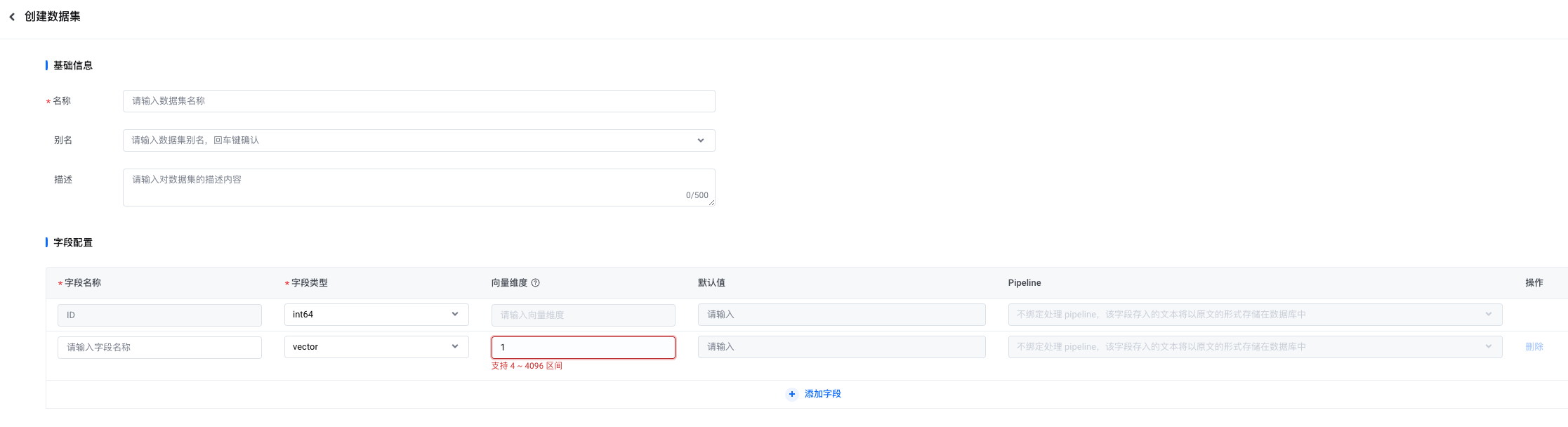This screenshot has height=427, width=1568.
Task: Click the back arrow beside 创建数据集
Action: coord(12,17)
